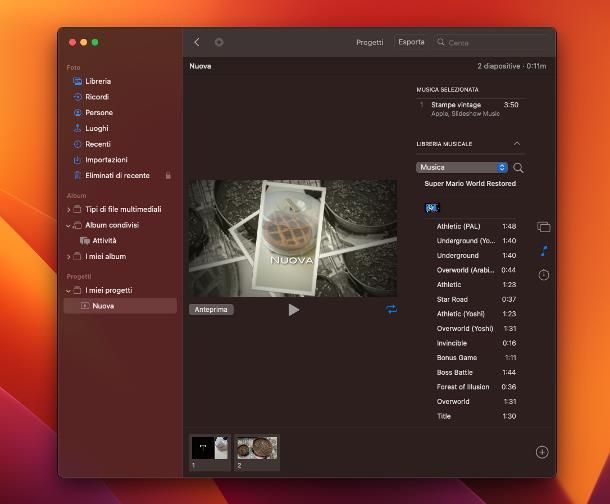
Task: Select slide thumbnail 2
Action: (x=257, y=453)
